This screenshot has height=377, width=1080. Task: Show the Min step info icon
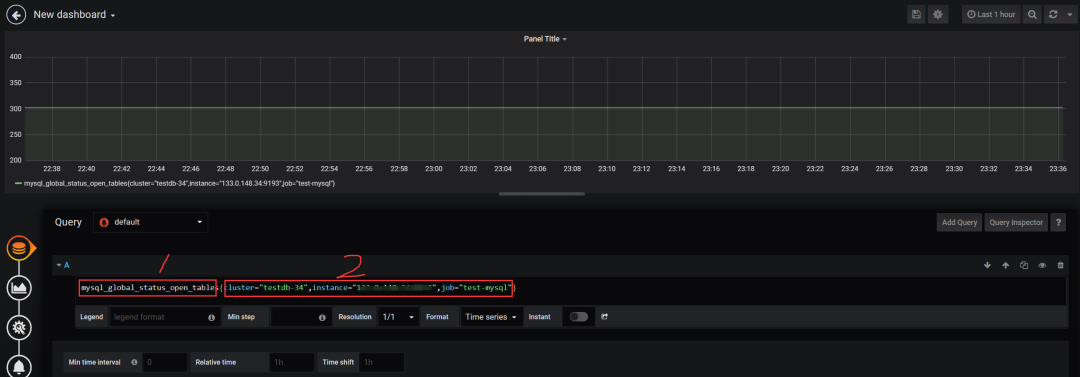click(322, 318)
